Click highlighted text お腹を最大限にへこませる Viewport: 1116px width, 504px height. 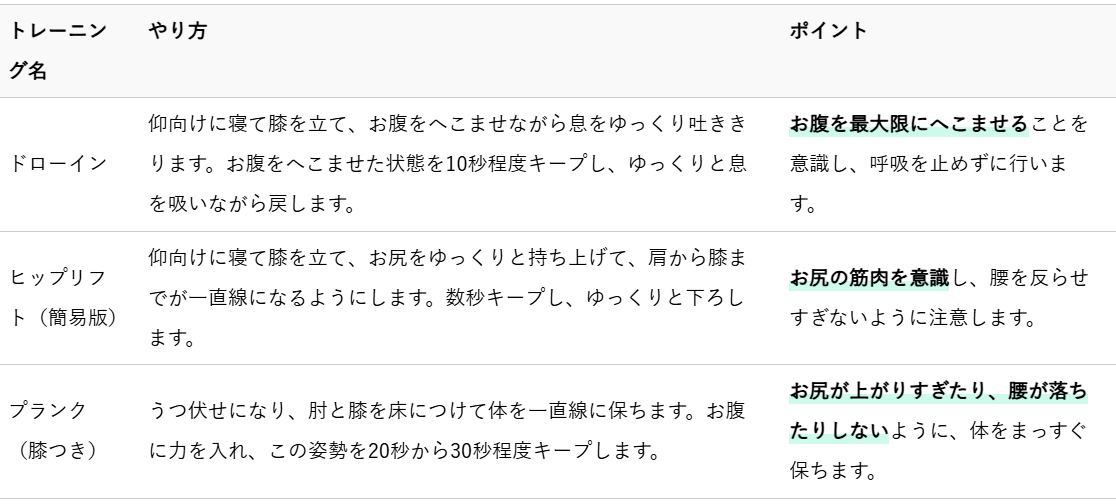908,125
